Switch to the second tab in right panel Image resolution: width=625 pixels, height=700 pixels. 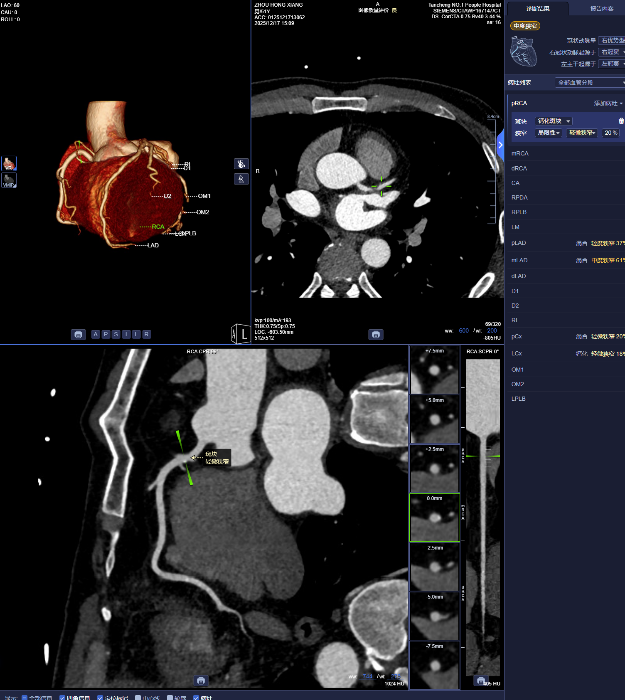(x=602, y=8)
